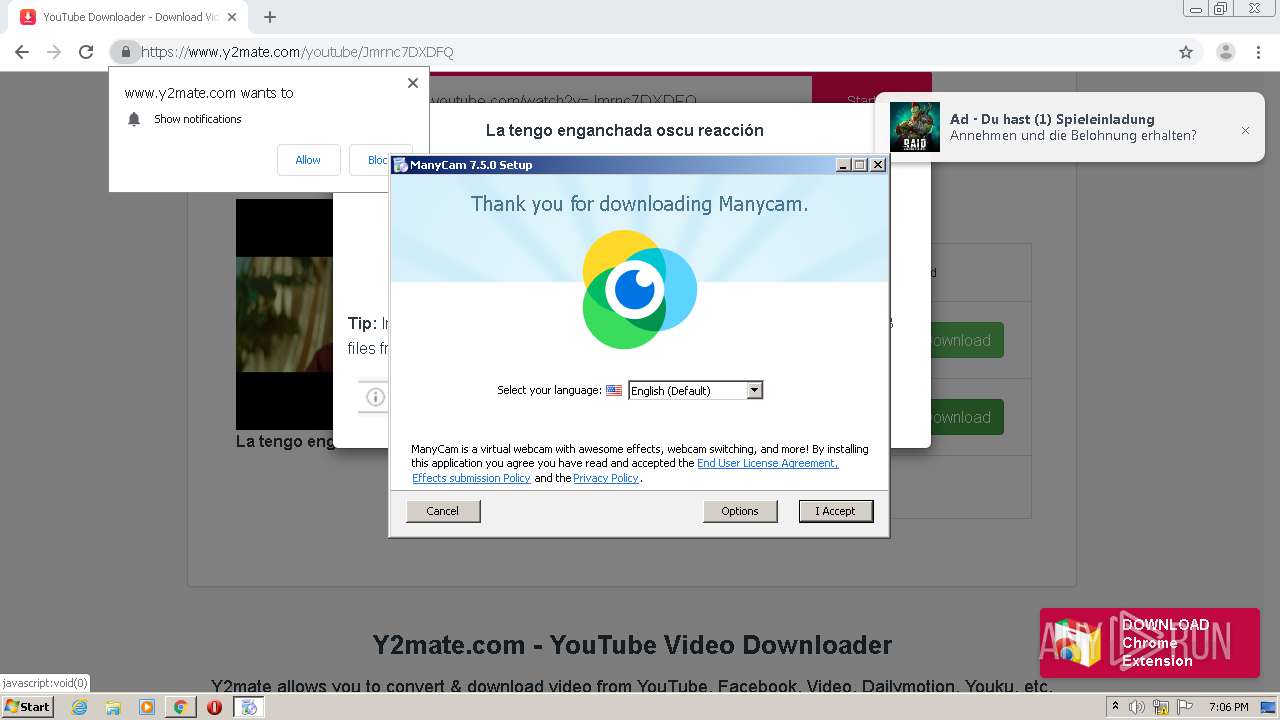
Task: Open File Explorer from the taskbar
Action: (113, 707)
